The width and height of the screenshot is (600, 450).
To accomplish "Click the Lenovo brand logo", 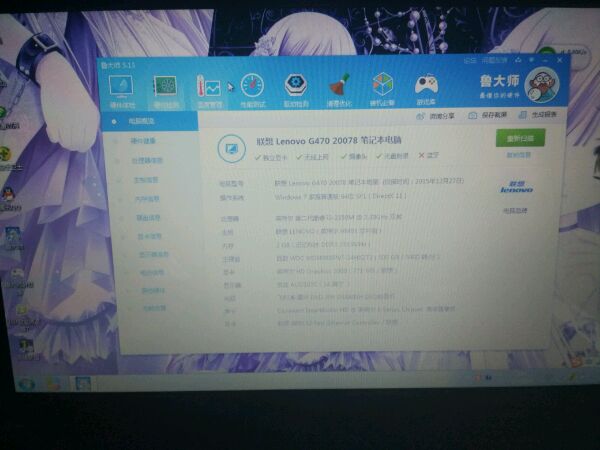I will pyautogui.click(x=516, y=187).
